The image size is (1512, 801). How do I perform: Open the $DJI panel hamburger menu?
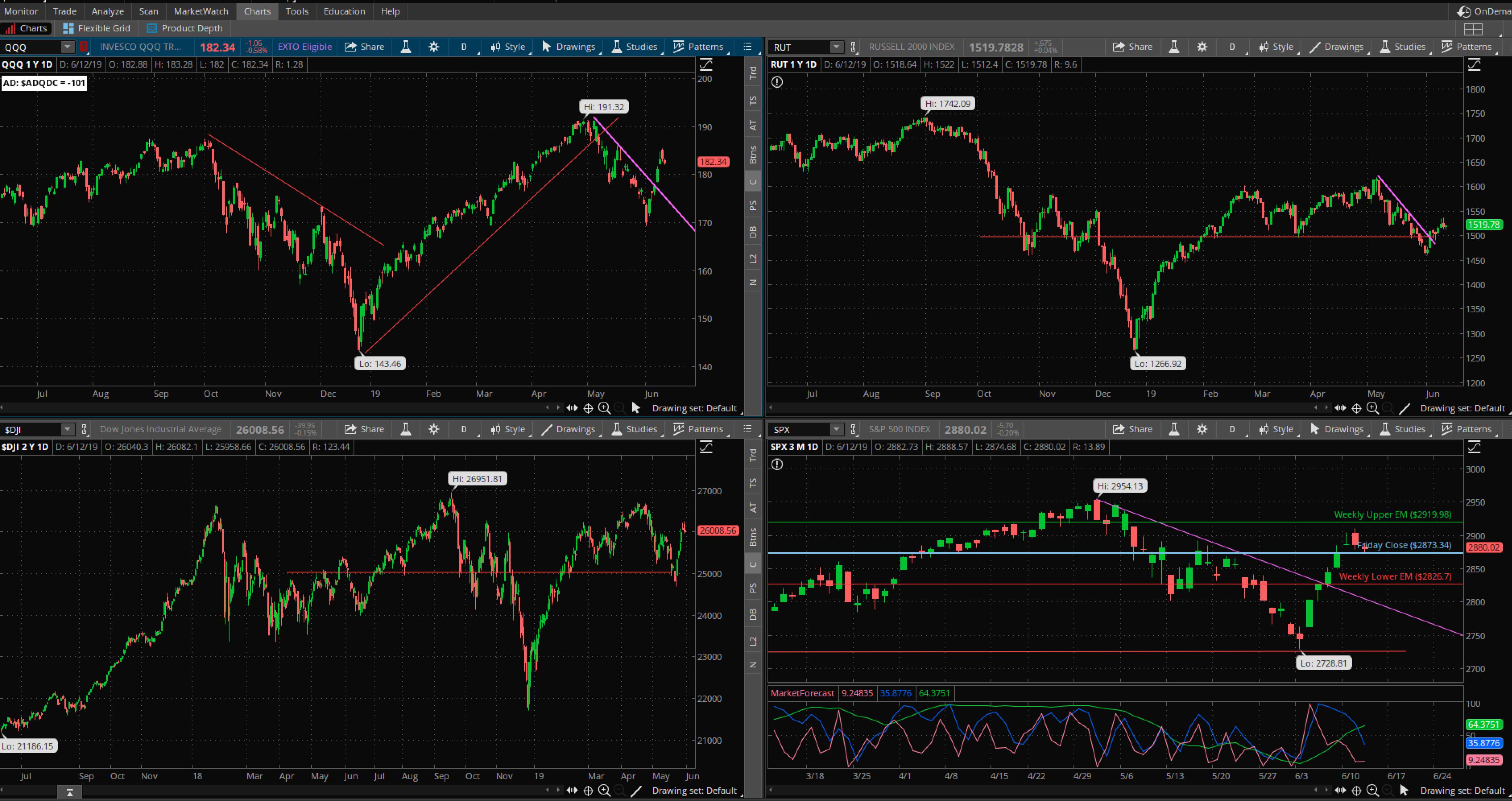[747, 429]
